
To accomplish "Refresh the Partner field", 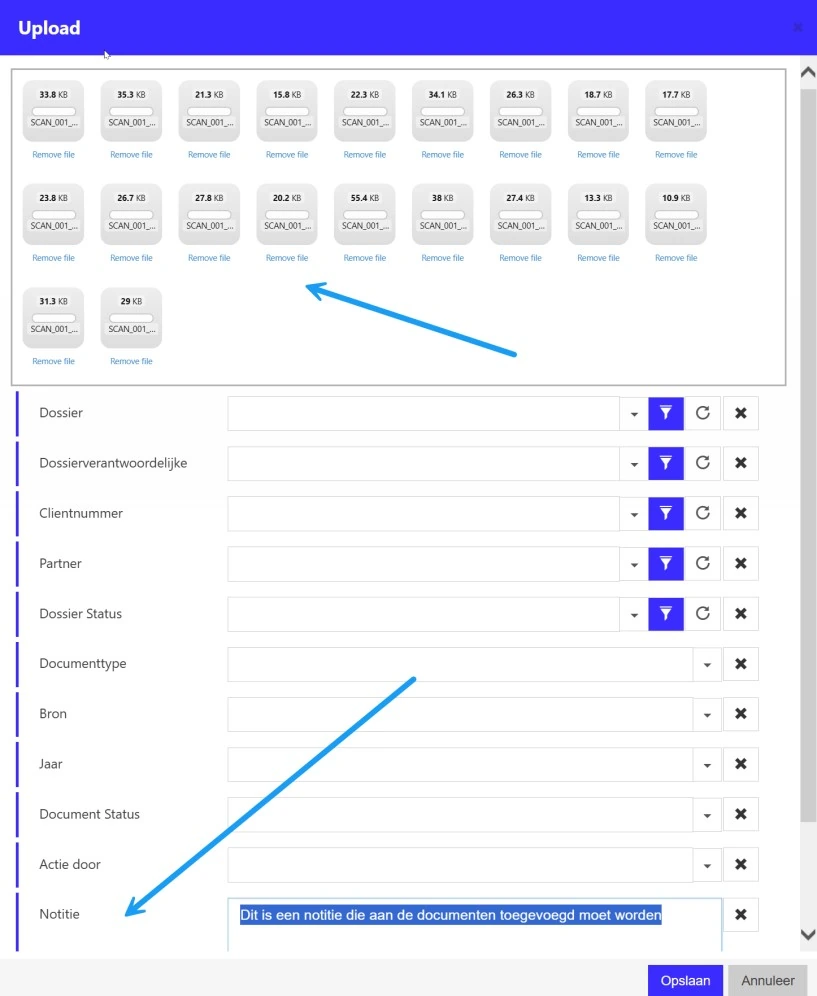I will coord(703,563).
